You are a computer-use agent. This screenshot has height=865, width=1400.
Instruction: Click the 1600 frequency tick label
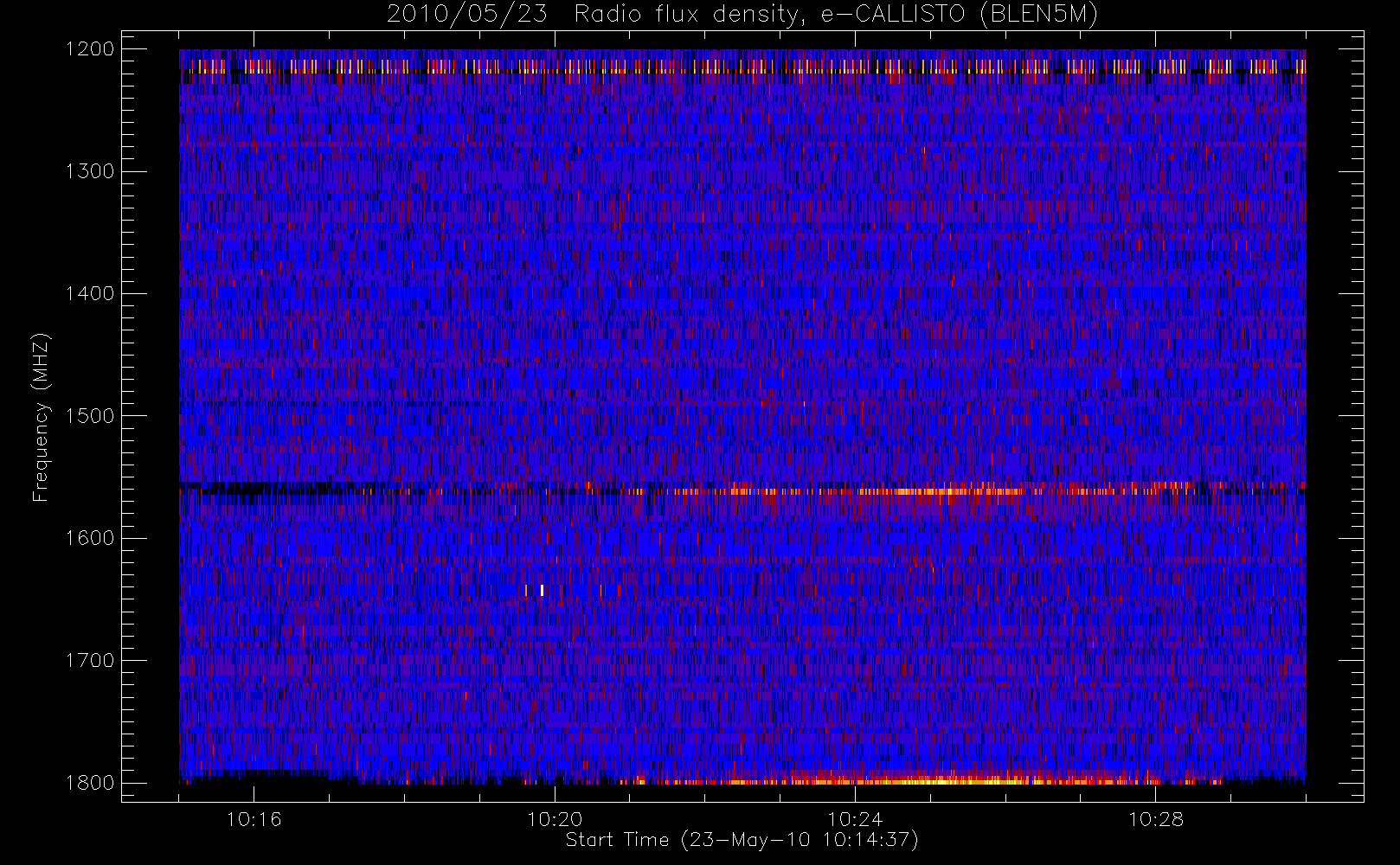(90, 538)
